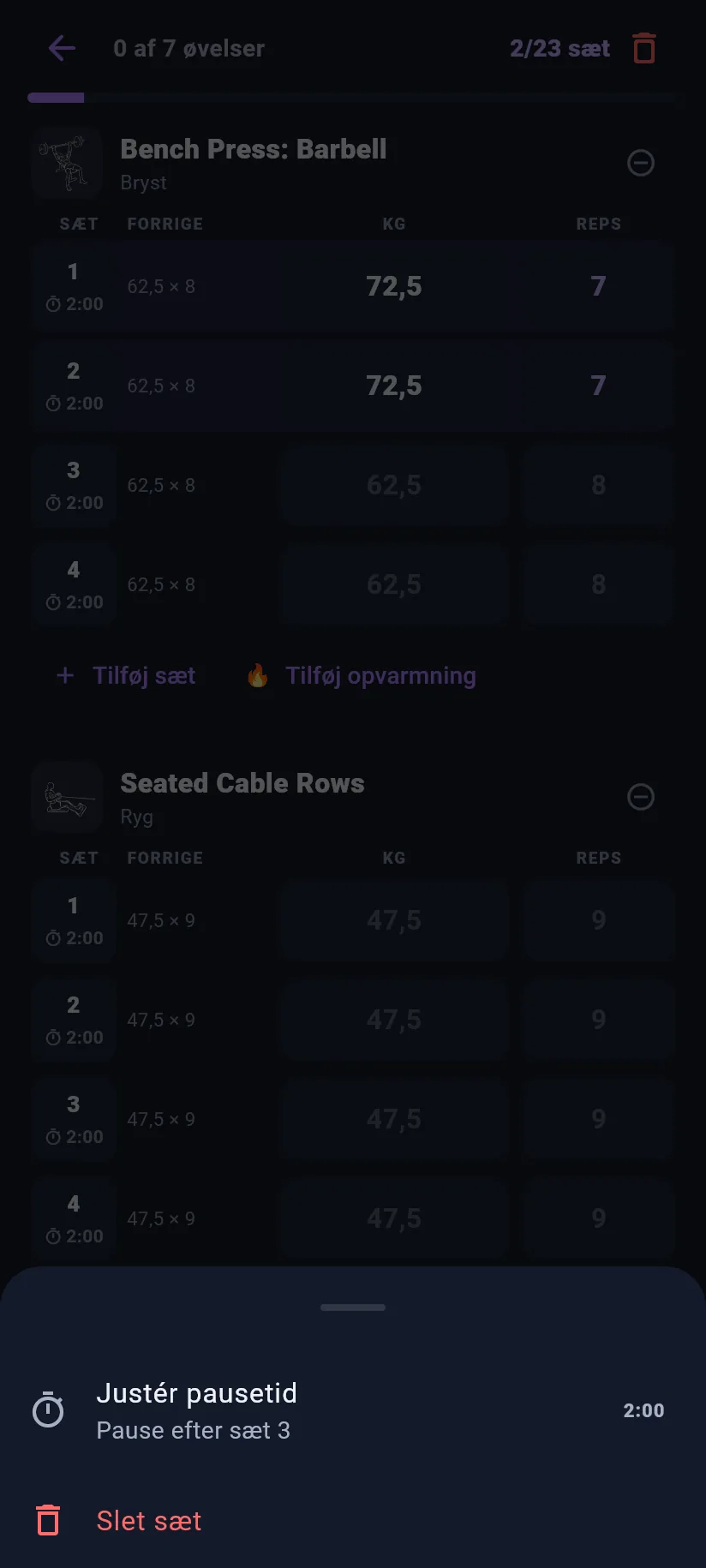Click the red trash icon in header
This screenshot has height=1568, width=706.
(x=644, y=48)
